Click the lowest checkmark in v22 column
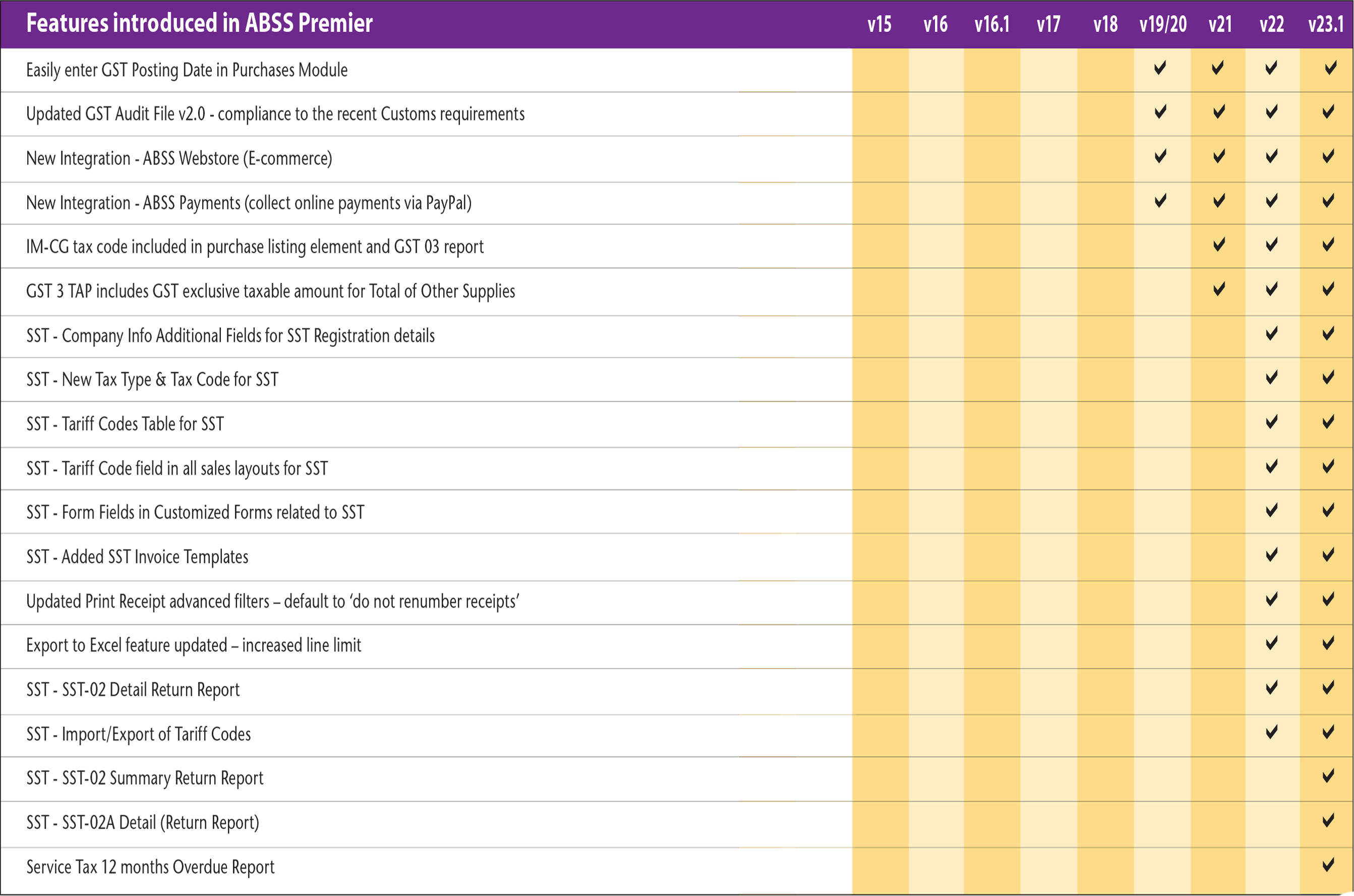The width and height of the screenshot is (1354, 896). (x=1271, y=732)
